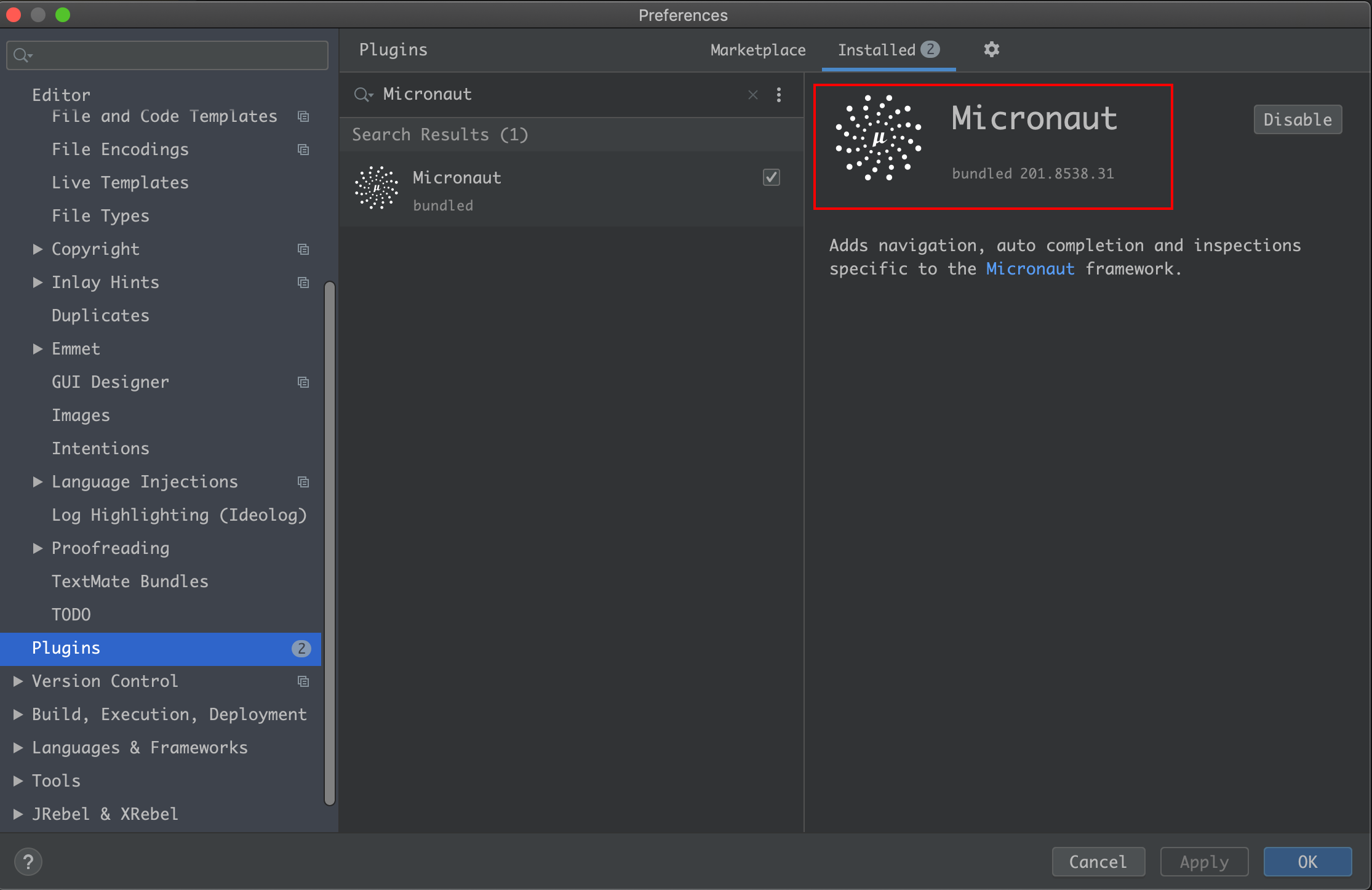Uncheck the Micronaut plugin enabled checkbox
The height and width of the screenshot is (890, 1372).
pos(771,177)
